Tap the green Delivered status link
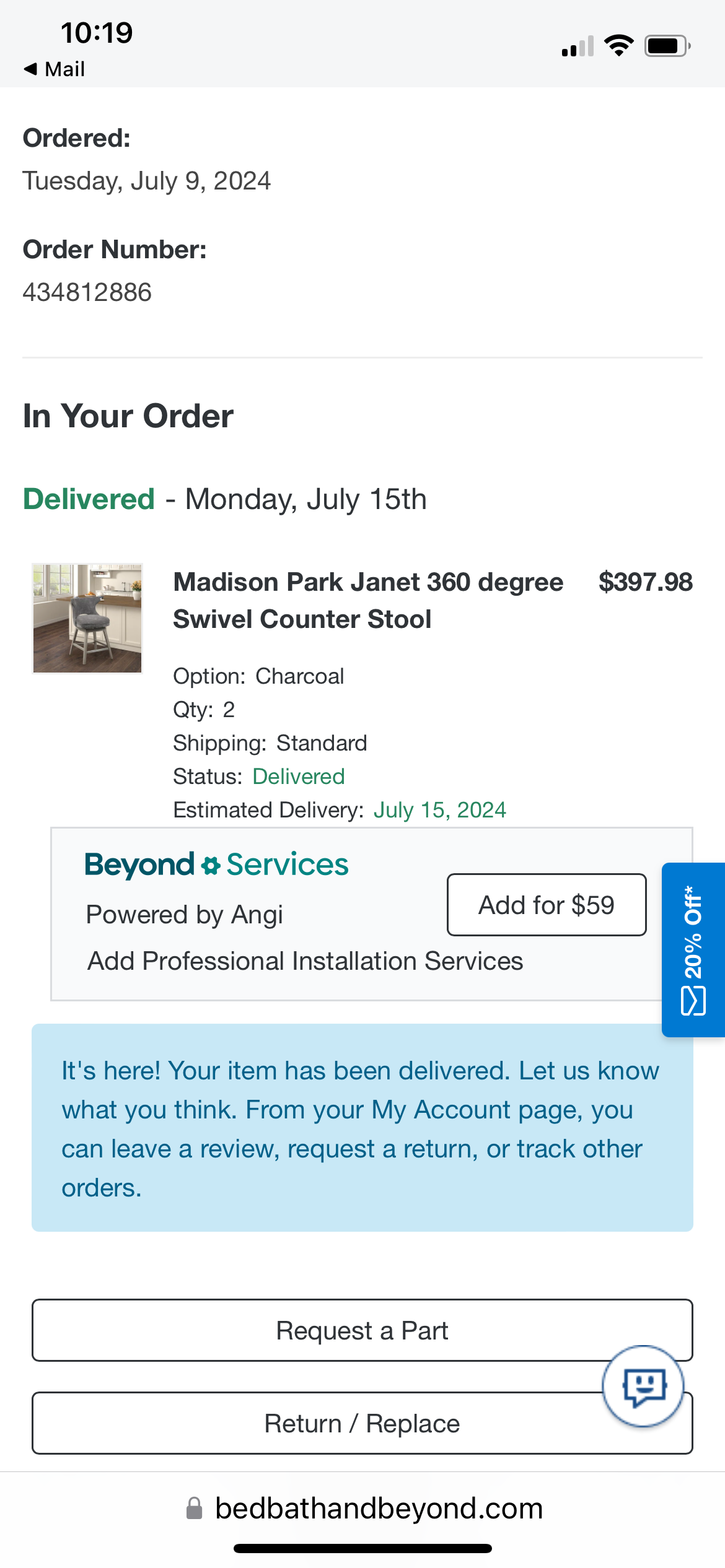This screenshot has height=1568, width=725. (x=299, y=777)
